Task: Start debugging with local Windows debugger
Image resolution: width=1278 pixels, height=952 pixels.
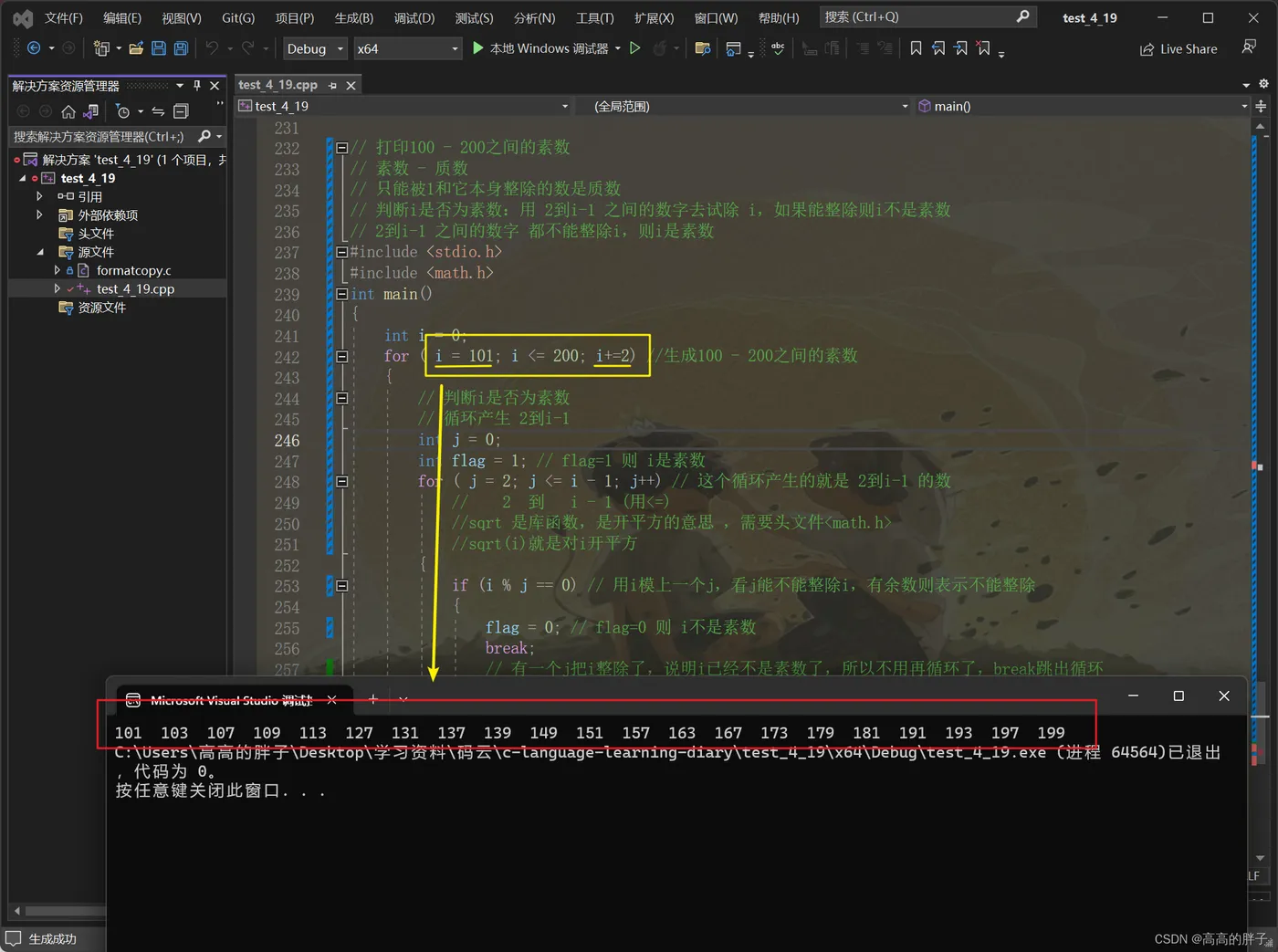Action: 539,48
